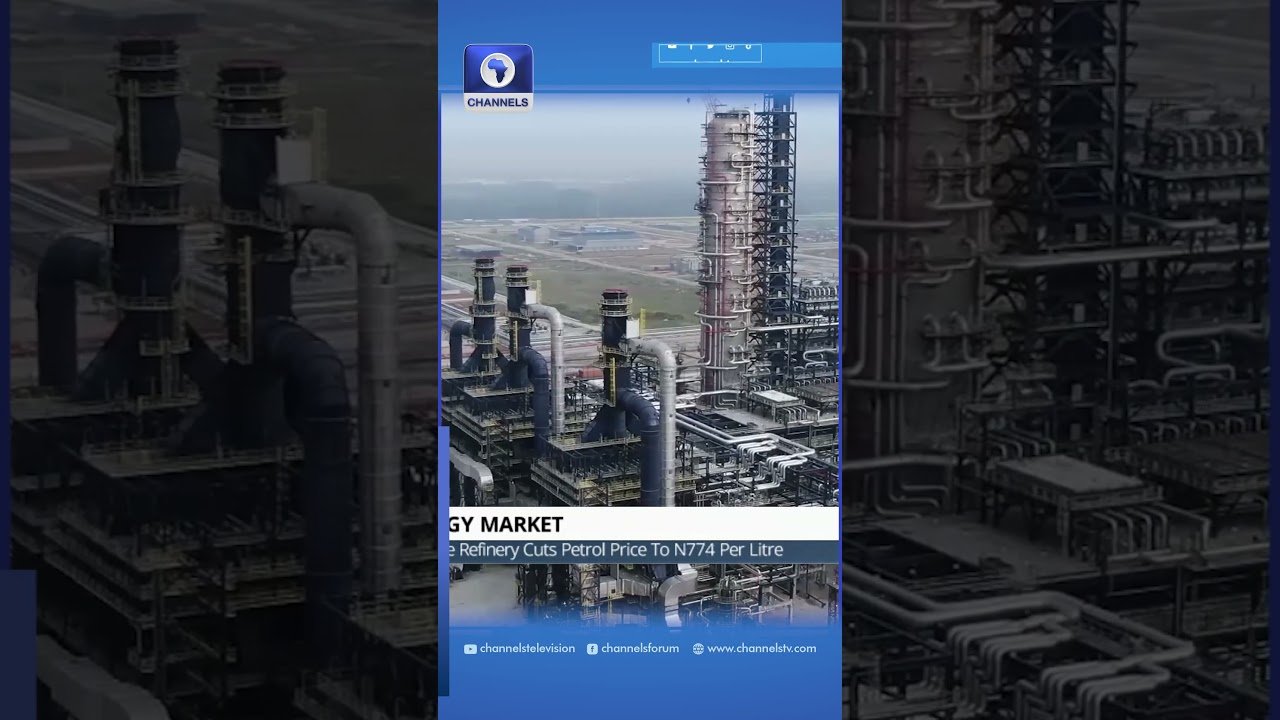
Task: Click the CHANNELS wordmark below the logo
Action: point(497,102)
